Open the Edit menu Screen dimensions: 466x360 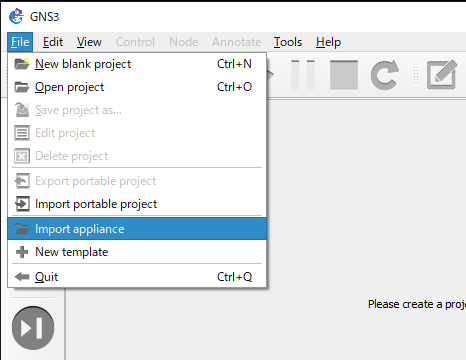[53, 42]
